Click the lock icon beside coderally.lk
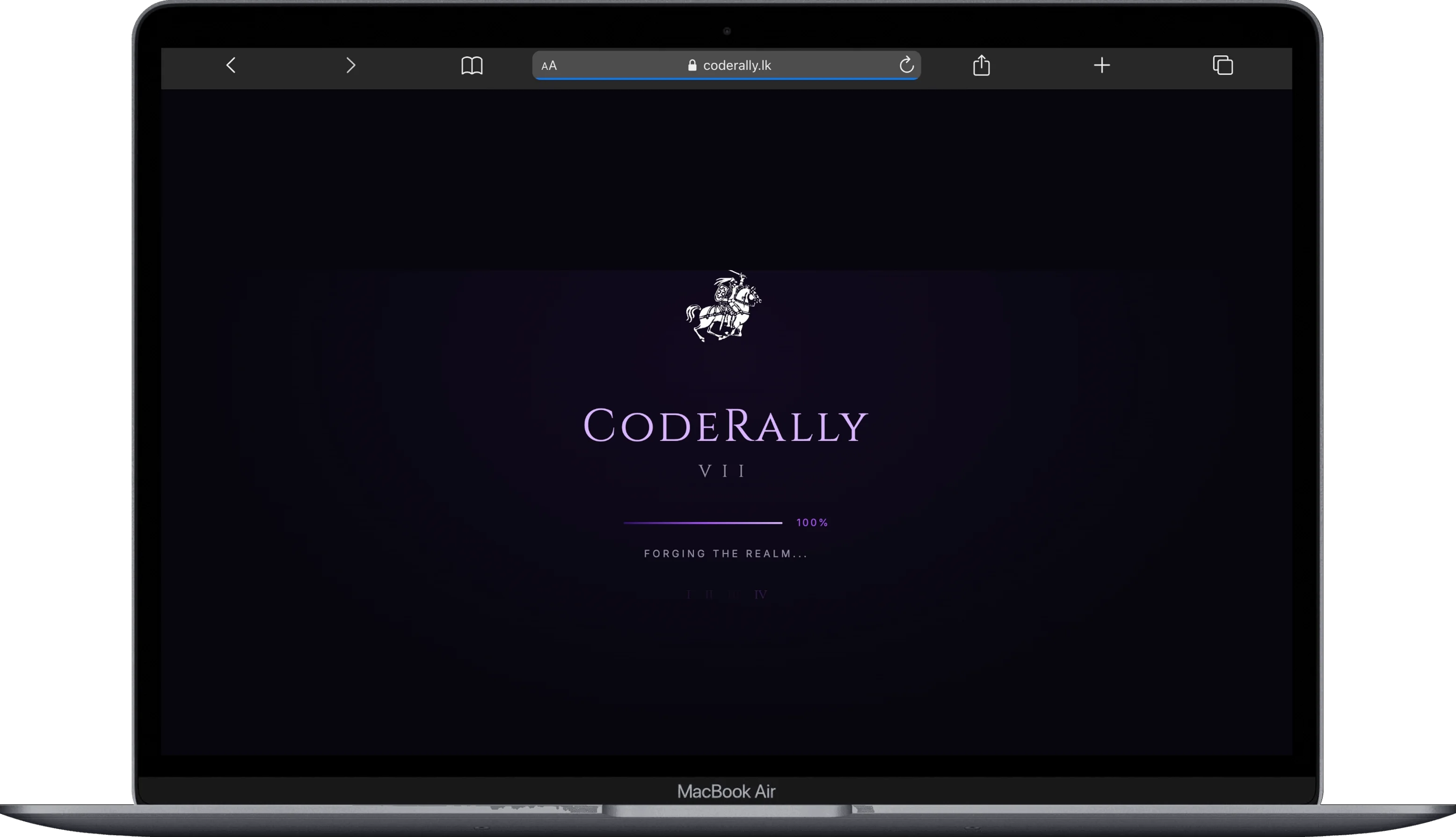Viewport: 1456px width, 837px height. (692, 65)
